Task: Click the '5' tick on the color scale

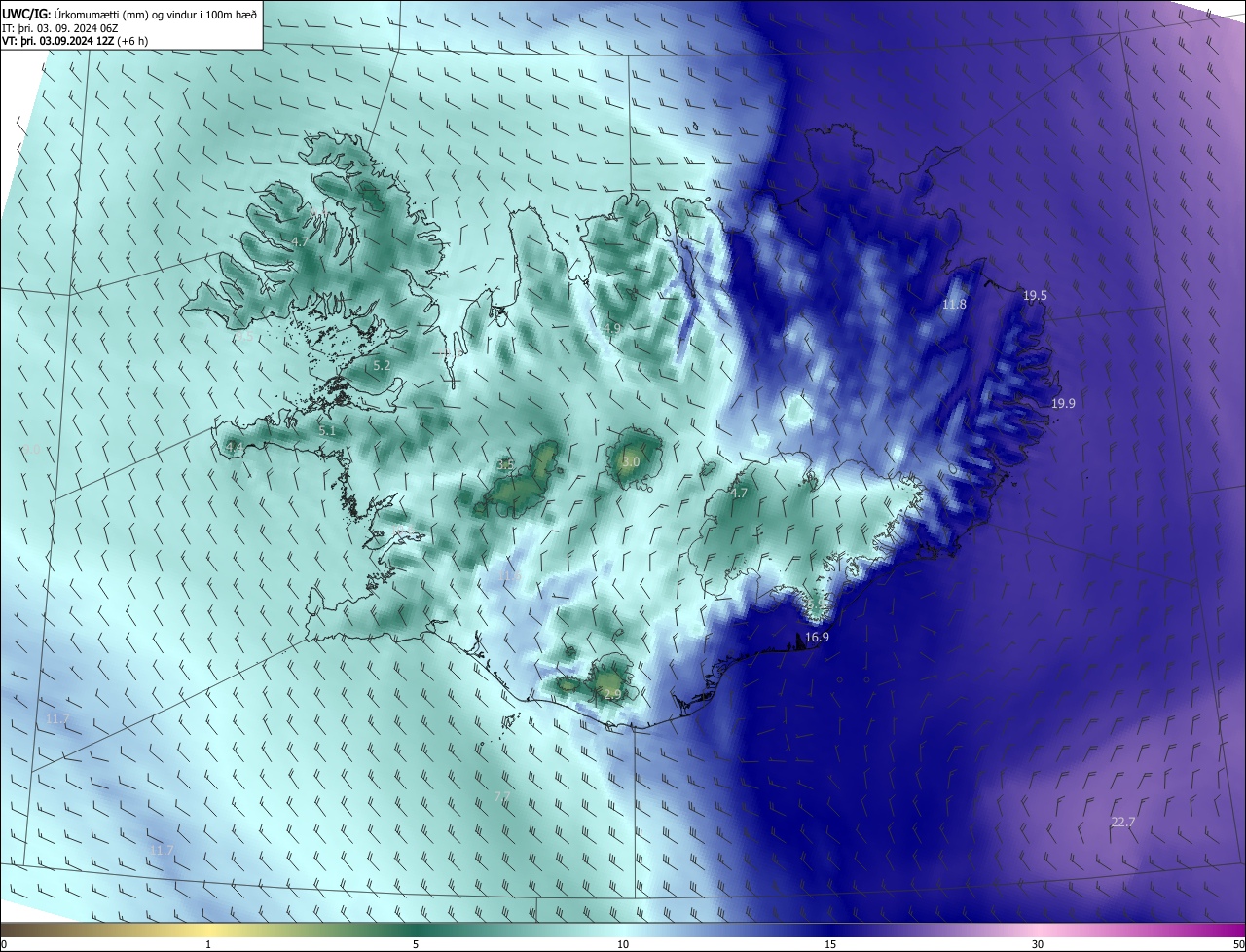Action: coord(415,945)
